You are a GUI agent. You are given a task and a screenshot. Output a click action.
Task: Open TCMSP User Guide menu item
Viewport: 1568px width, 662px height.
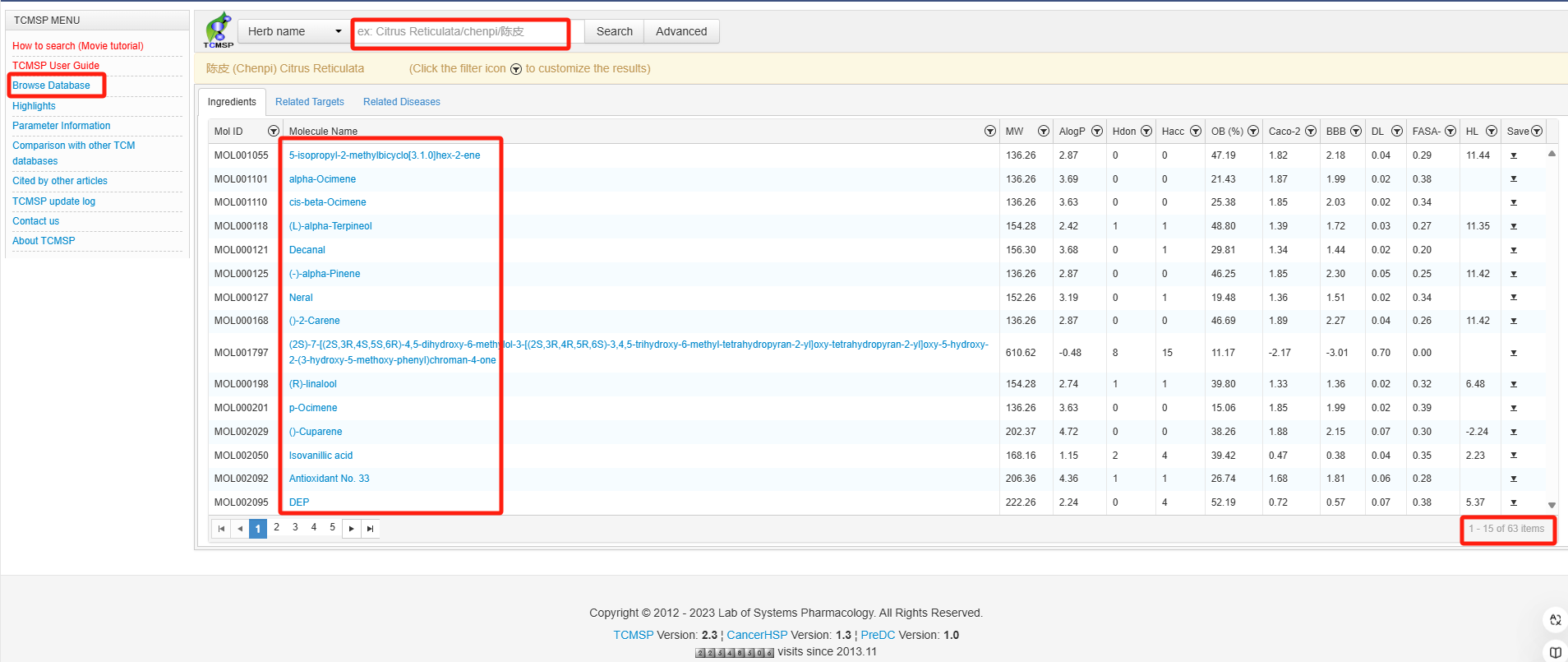coord(56,66)
